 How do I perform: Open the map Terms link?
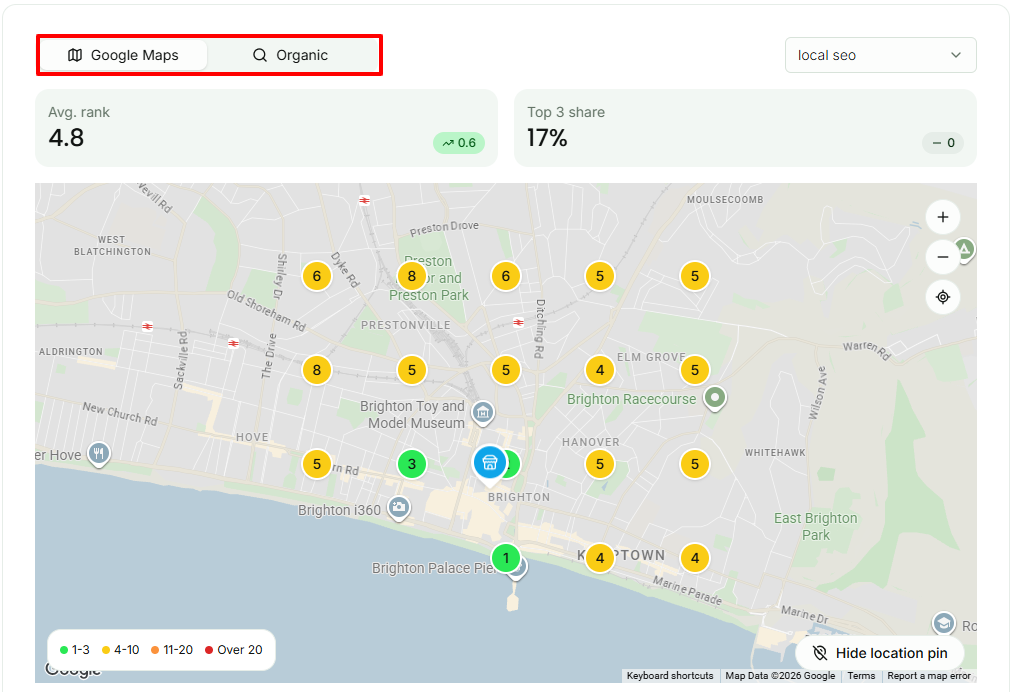(x=861, y=675)
